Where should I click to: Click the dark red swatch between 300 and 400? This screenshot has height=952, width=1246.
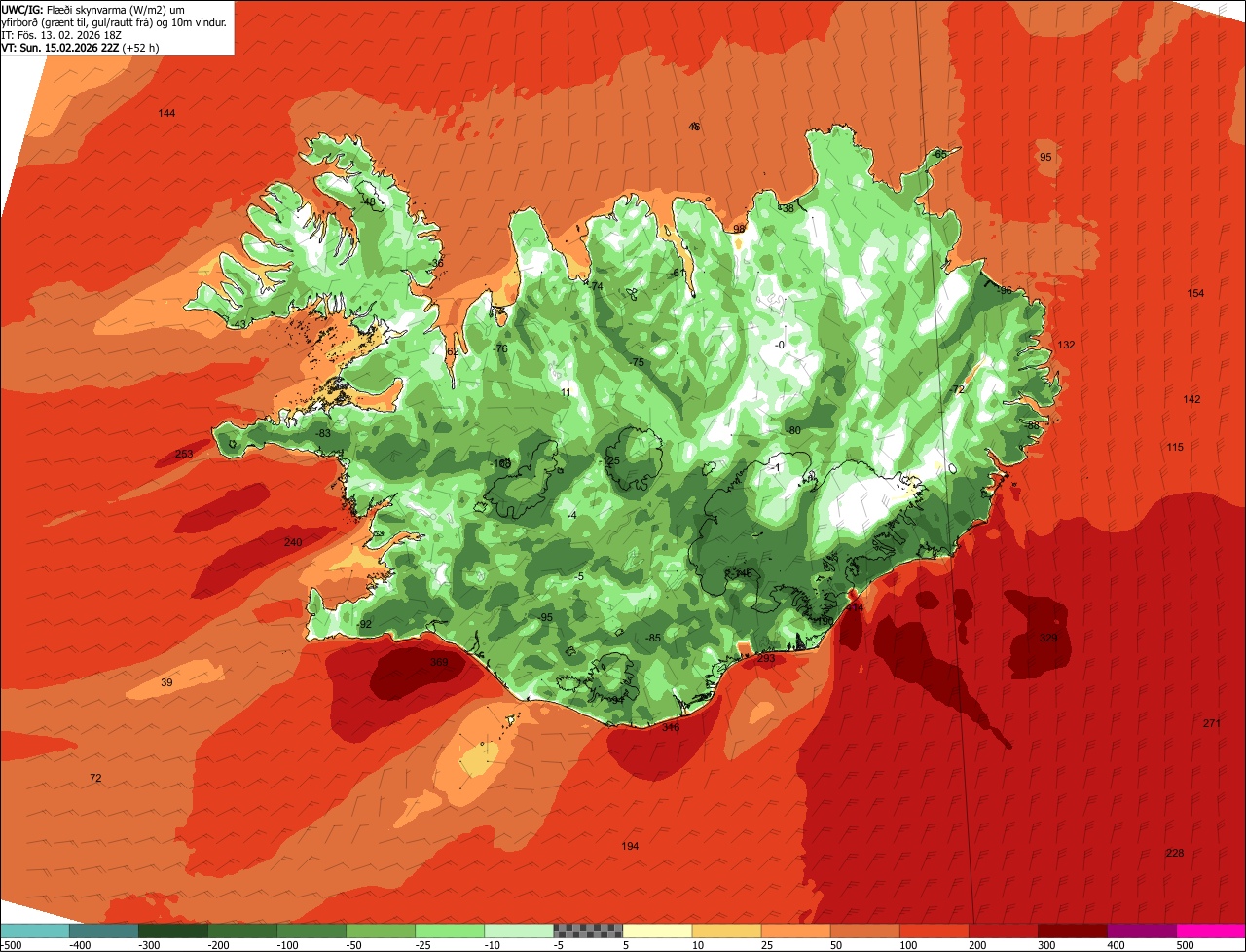pos(1072,931)
